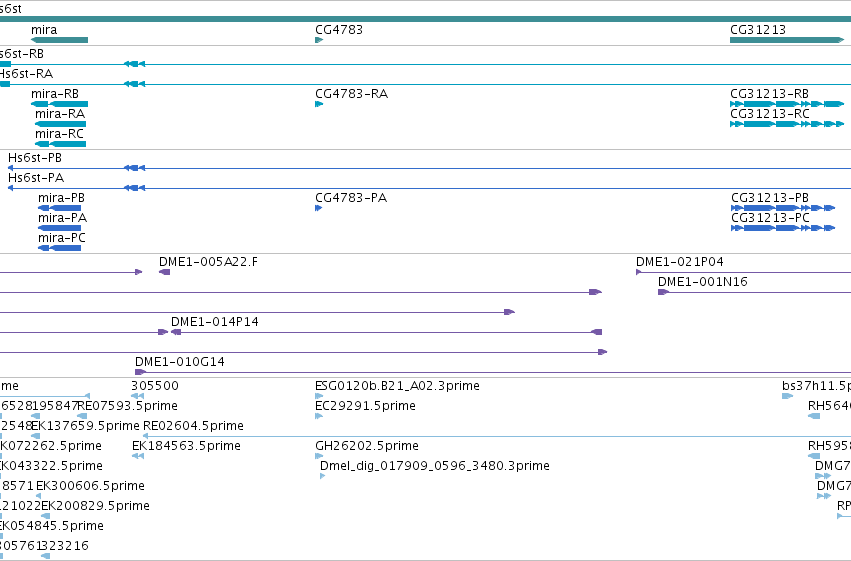The image size is (851, 561).
Task: Select the mira-RC transcript label
Action: [59, 134]
